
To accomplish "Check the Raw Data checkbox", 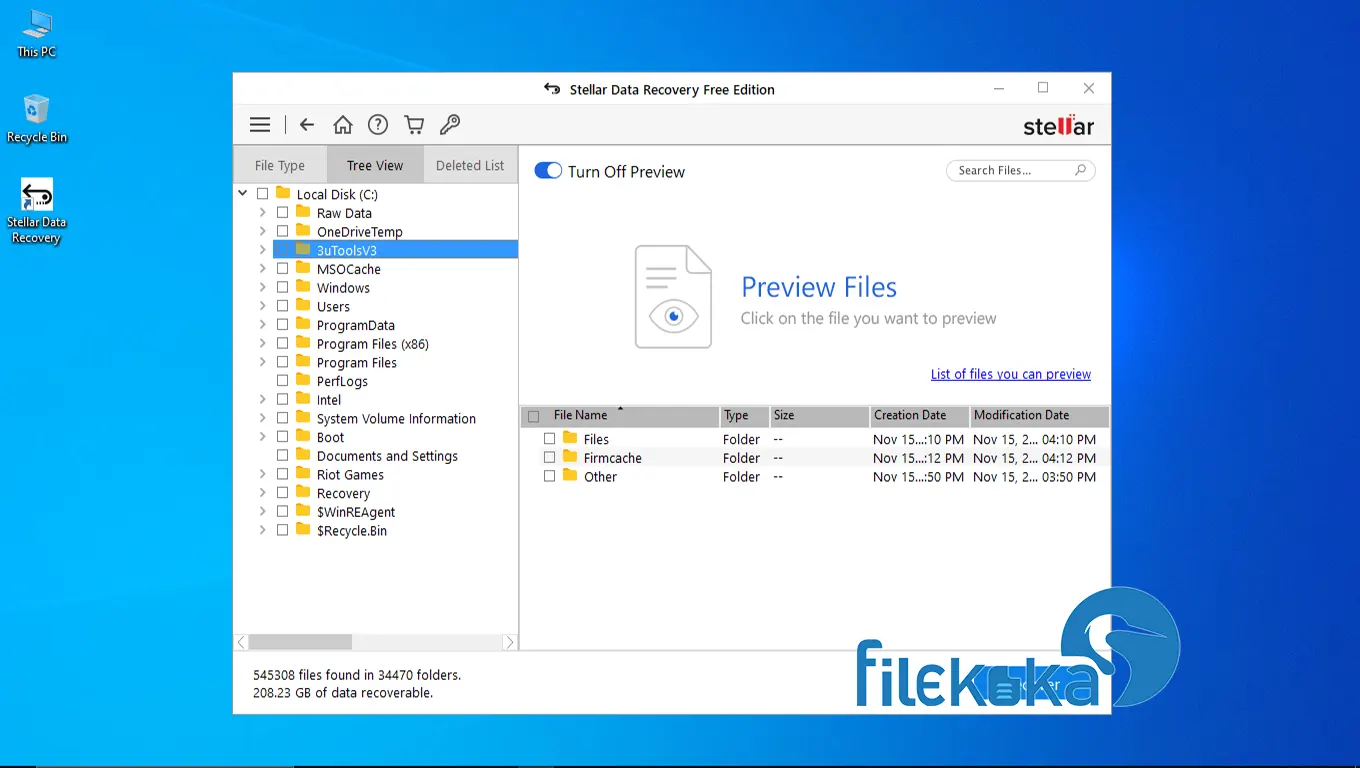I will pyautogui.click(x=282, y=213).
